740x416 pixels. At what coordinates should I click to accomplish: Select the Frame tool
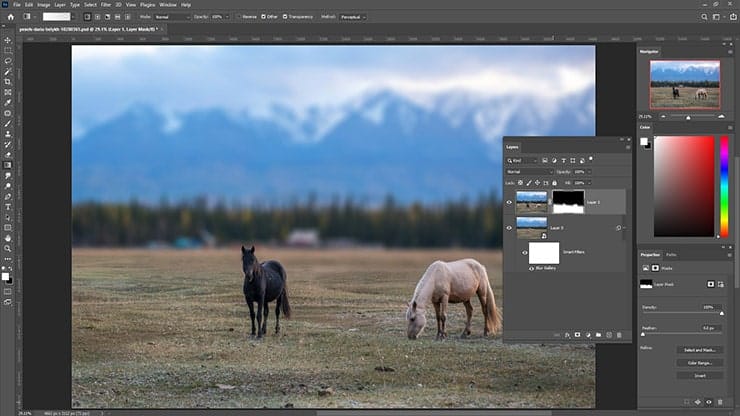(8, 92)
